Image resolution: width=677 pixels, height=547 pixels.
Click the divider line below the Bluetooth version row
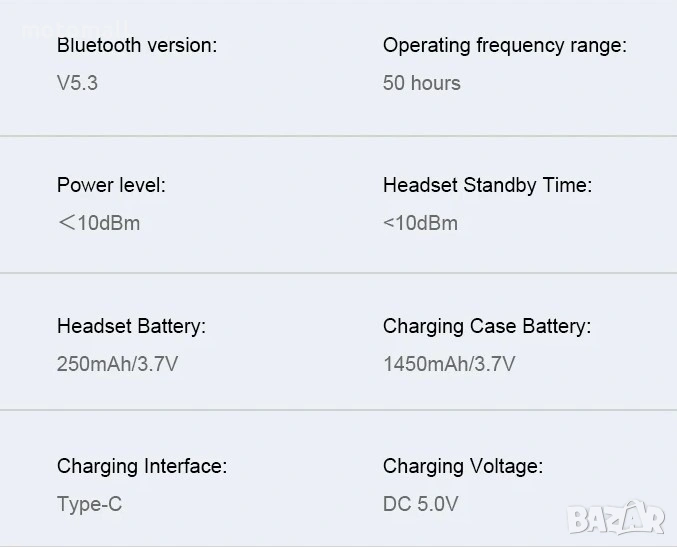pos(338,136)
